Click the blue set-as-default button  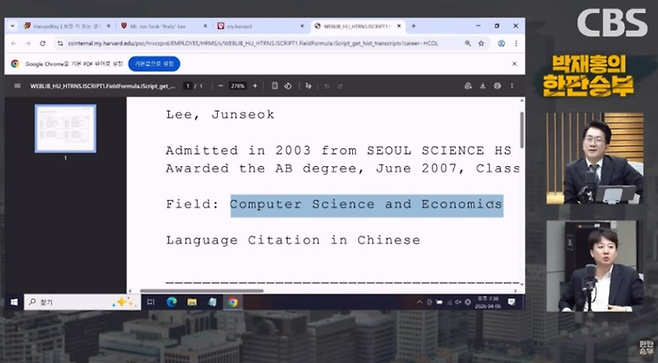click(154, 64)
